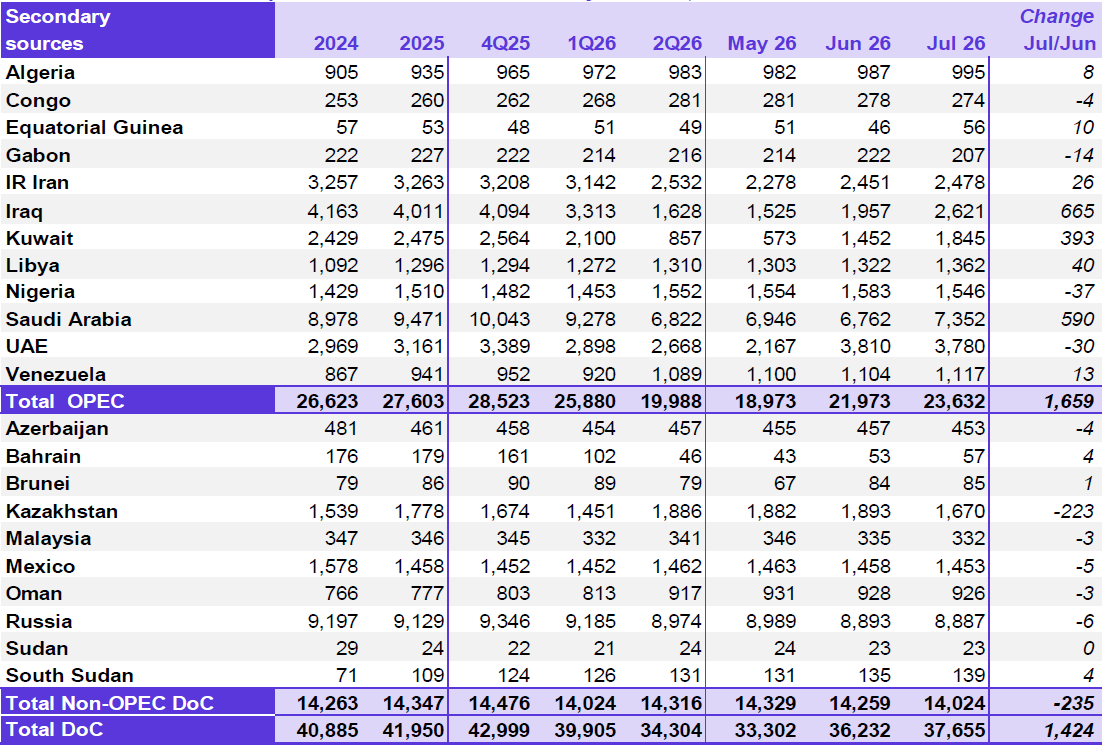Click Libya's Jul 26 value 1,362
This screenshot has width=1104, height=747.
[x=960, y=265]
